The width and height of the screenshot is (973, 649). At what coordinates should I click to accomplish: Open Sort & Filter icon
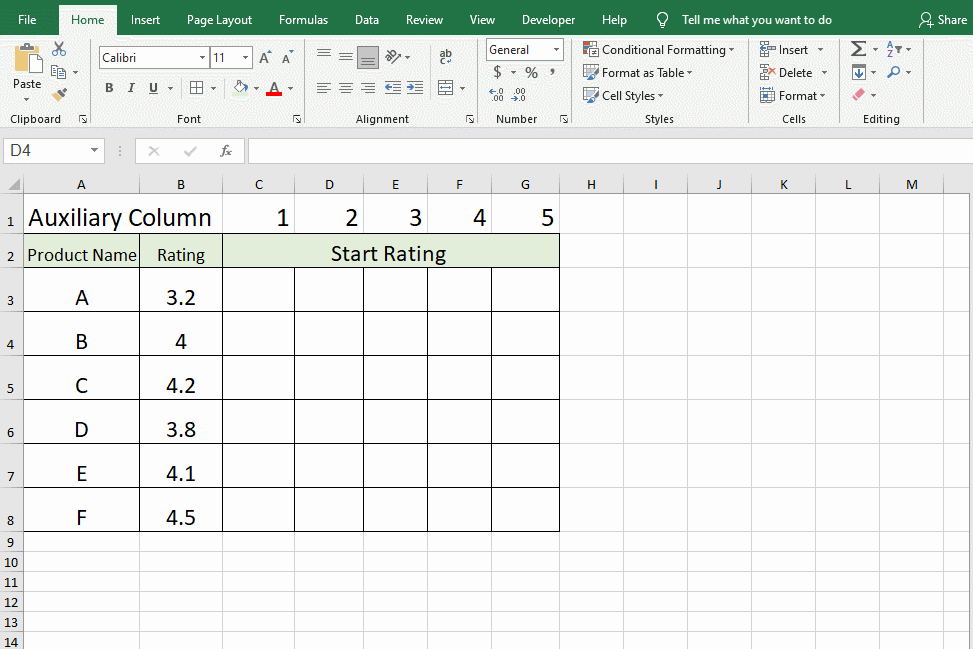[894, 49]
